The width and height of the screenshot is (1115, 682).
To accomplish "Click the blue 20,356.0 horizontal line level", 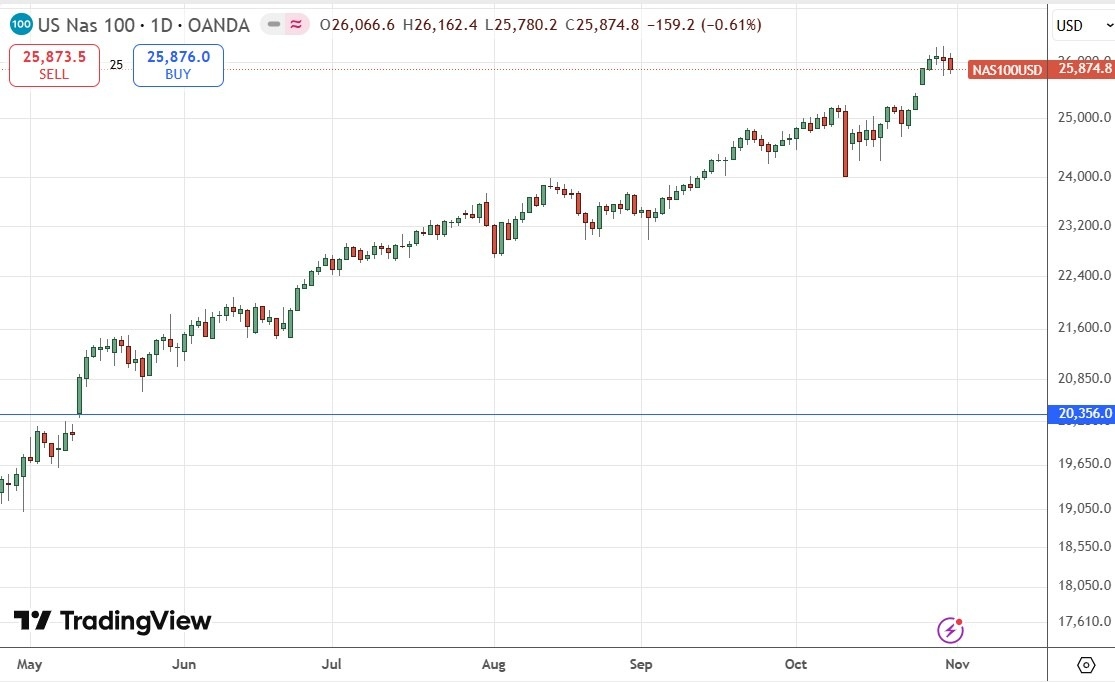I will 500,413.
